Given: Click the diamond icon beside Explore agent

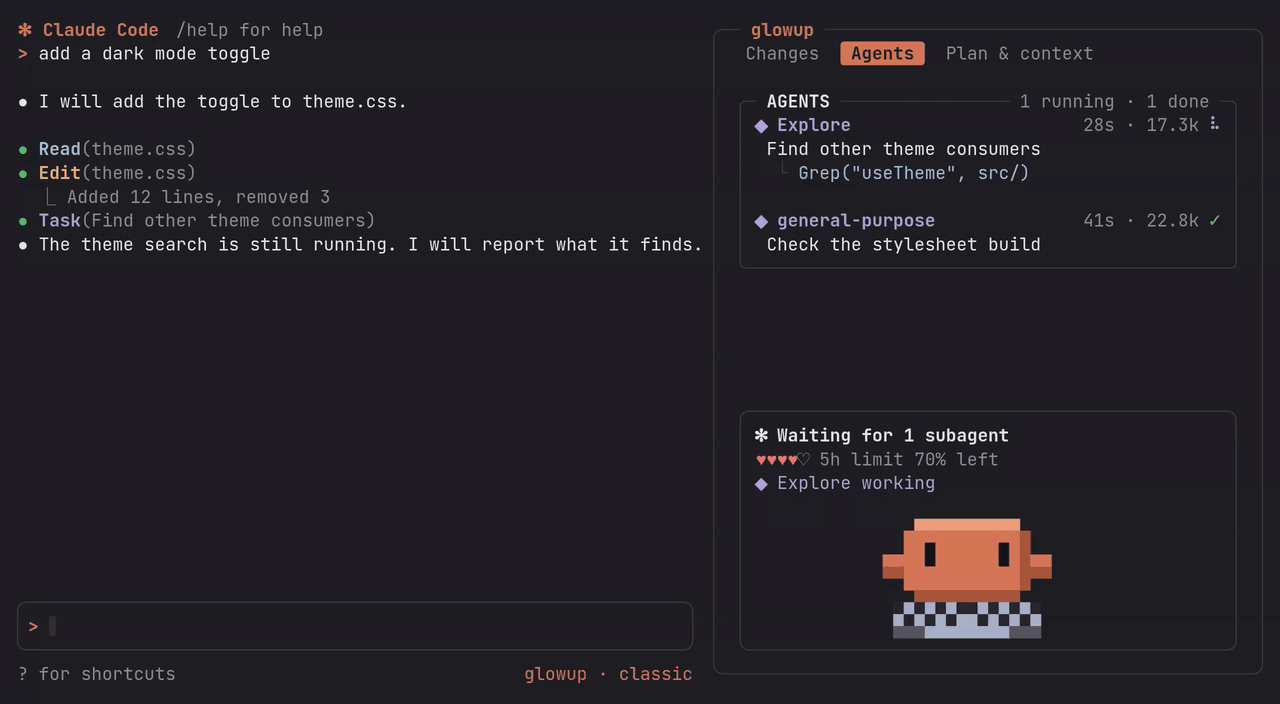Looking at the screenshot, I should coord(761,126).
